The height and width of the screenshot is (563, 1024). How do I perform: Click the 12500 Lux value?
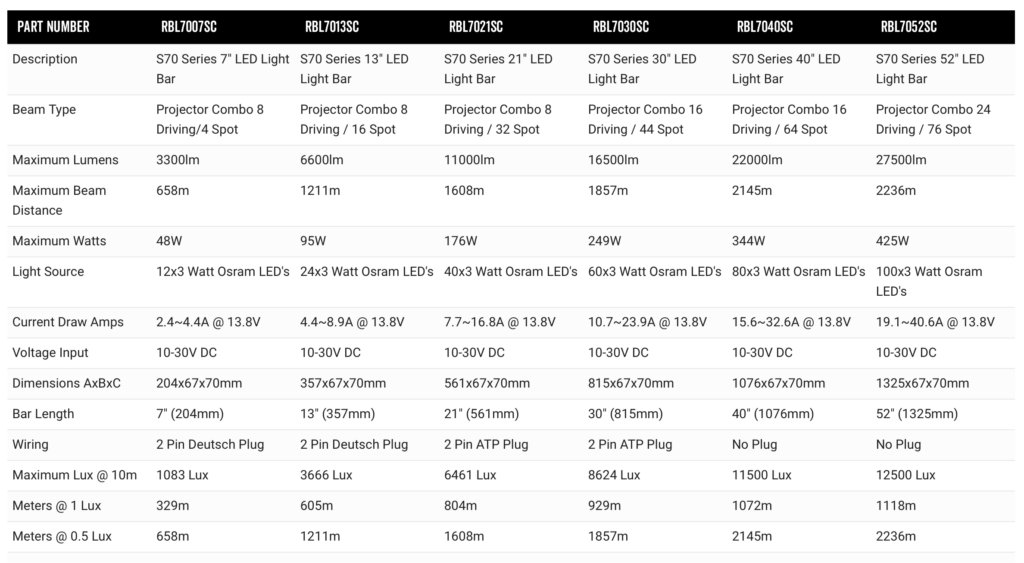pyautogui.click(x=905, y=475)
